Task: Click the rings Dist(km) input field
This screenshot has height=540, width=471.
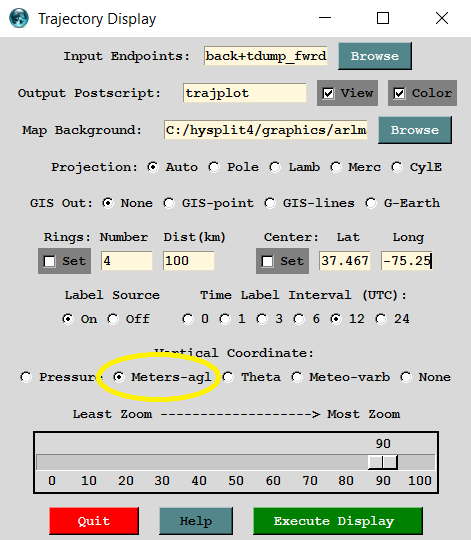Action: [x=189, y=261]
